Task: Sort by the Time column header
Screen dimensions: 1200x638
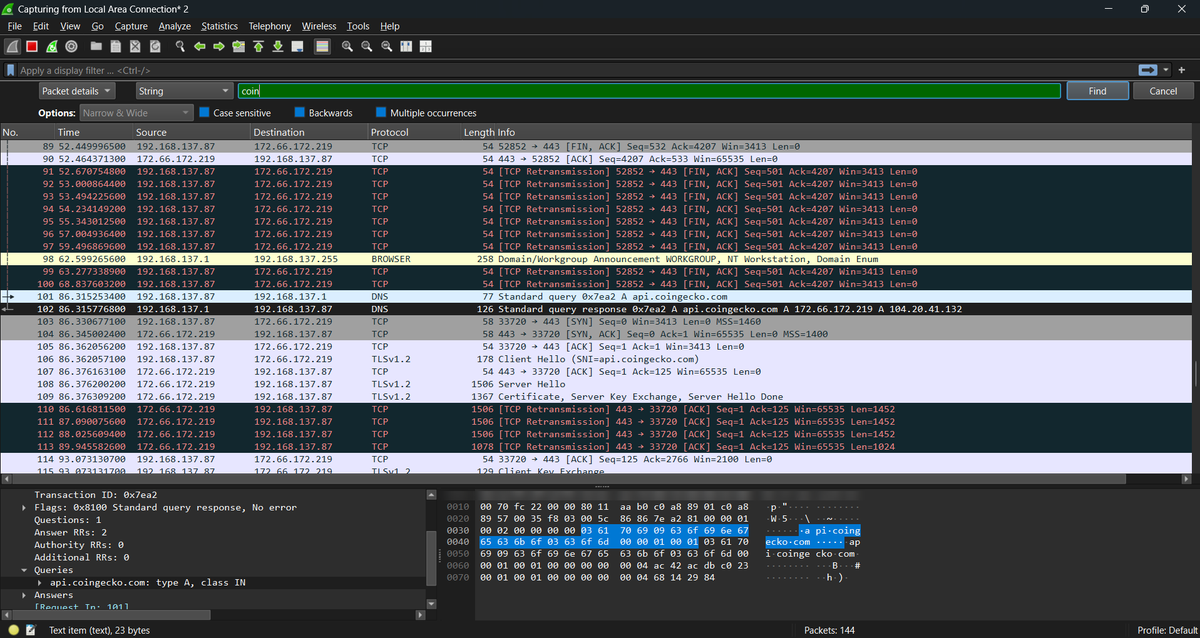Action: pos(93,132)
